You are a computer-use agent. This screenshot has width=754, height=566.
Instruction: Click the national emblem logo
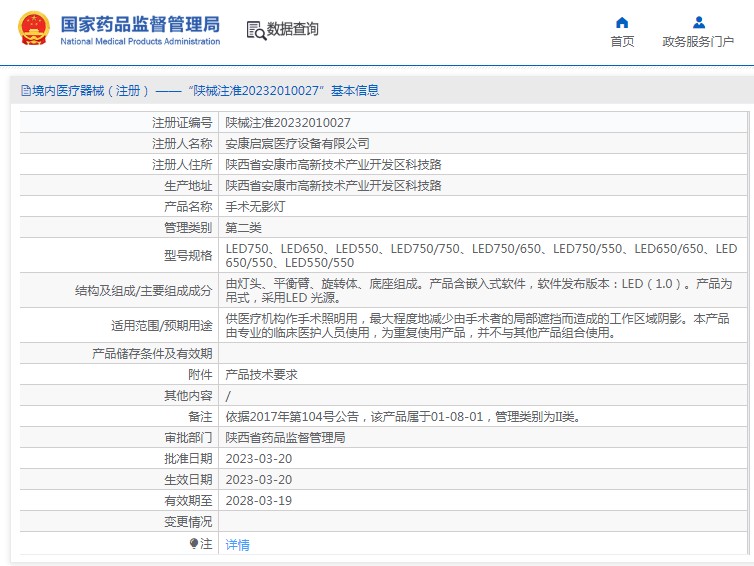click(x=34, y=29)
